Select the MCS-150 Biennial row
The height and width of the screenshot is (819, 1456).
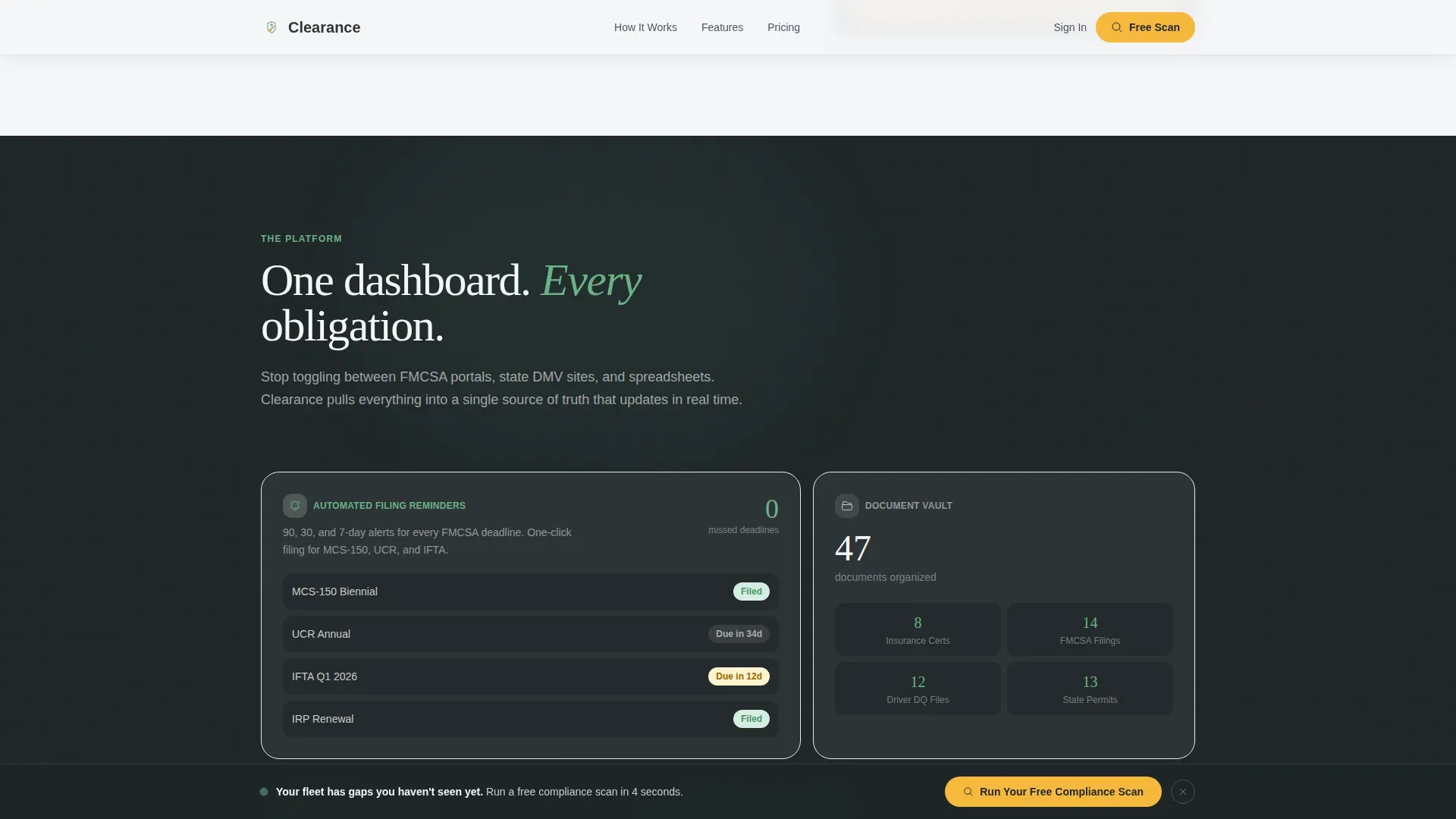[531, 591]
